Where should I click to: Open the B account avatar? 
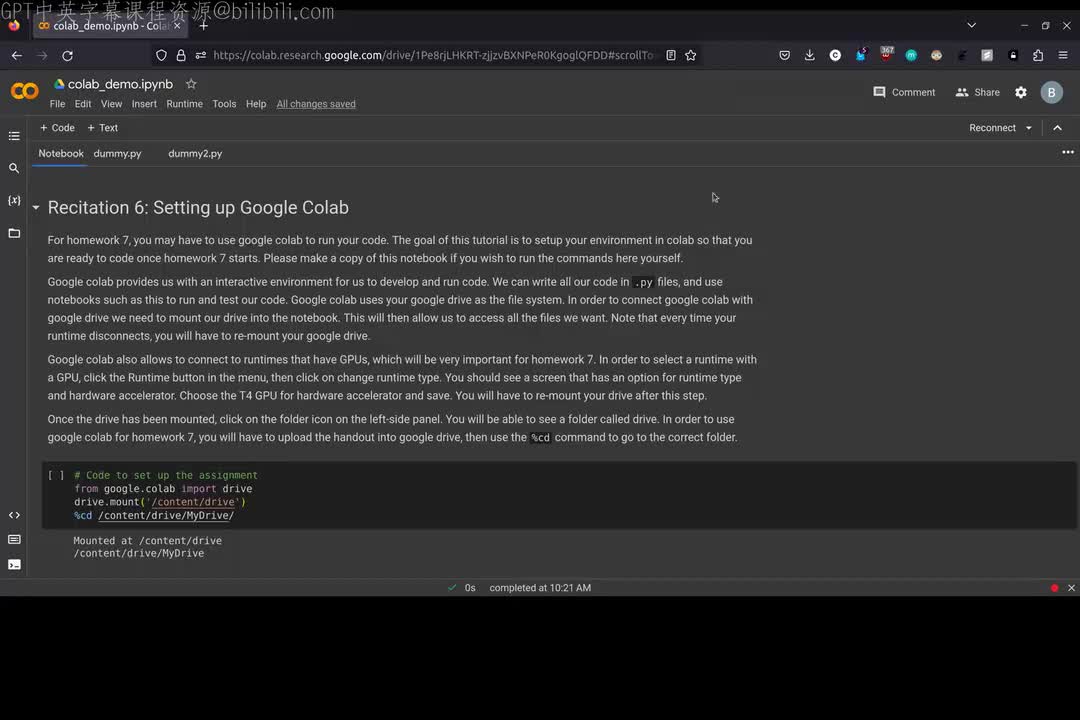click(x=1051, y=92)
